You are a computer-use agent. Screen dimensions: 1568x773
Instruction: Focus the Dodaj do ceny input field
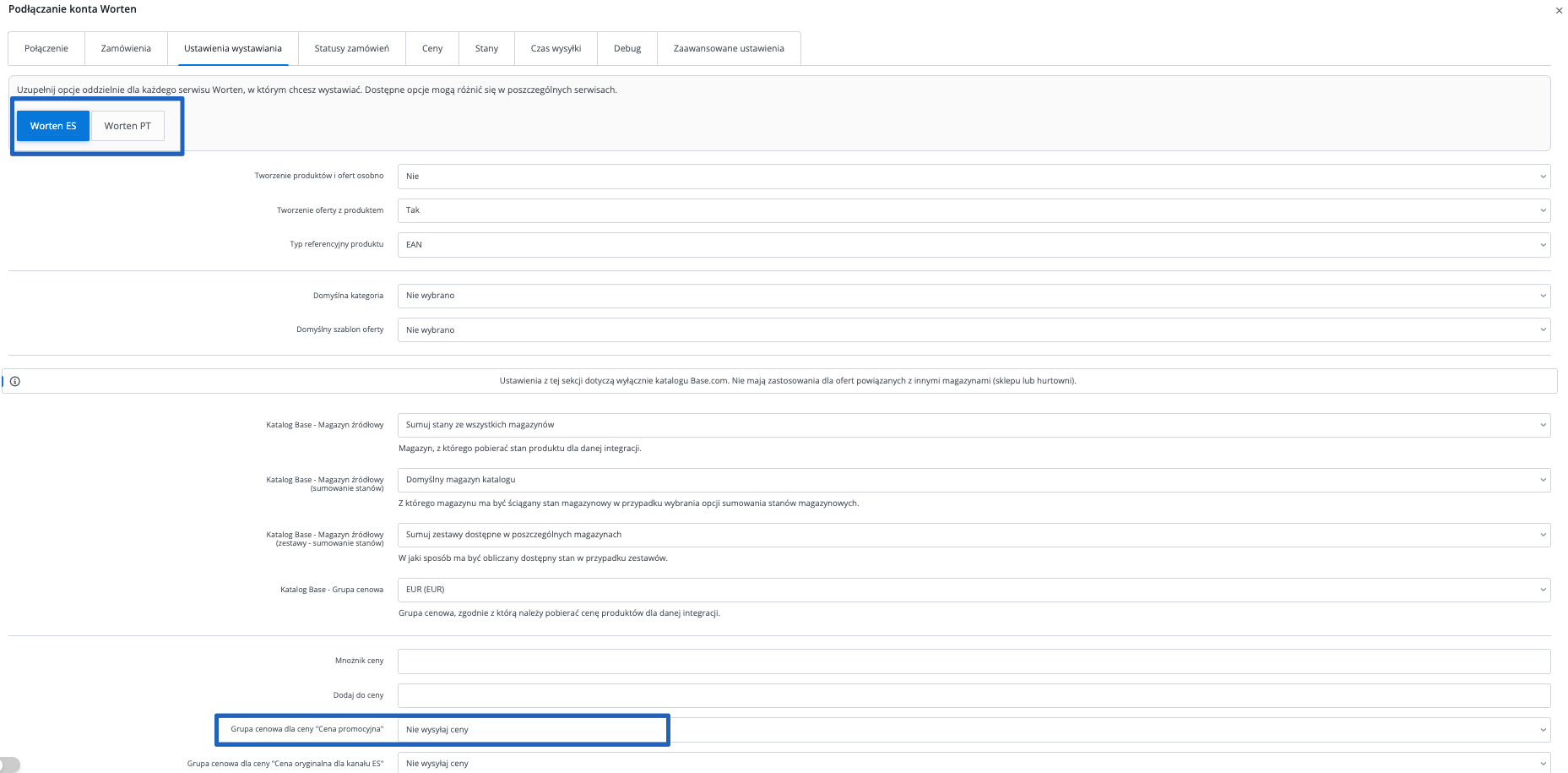[974, 696]
